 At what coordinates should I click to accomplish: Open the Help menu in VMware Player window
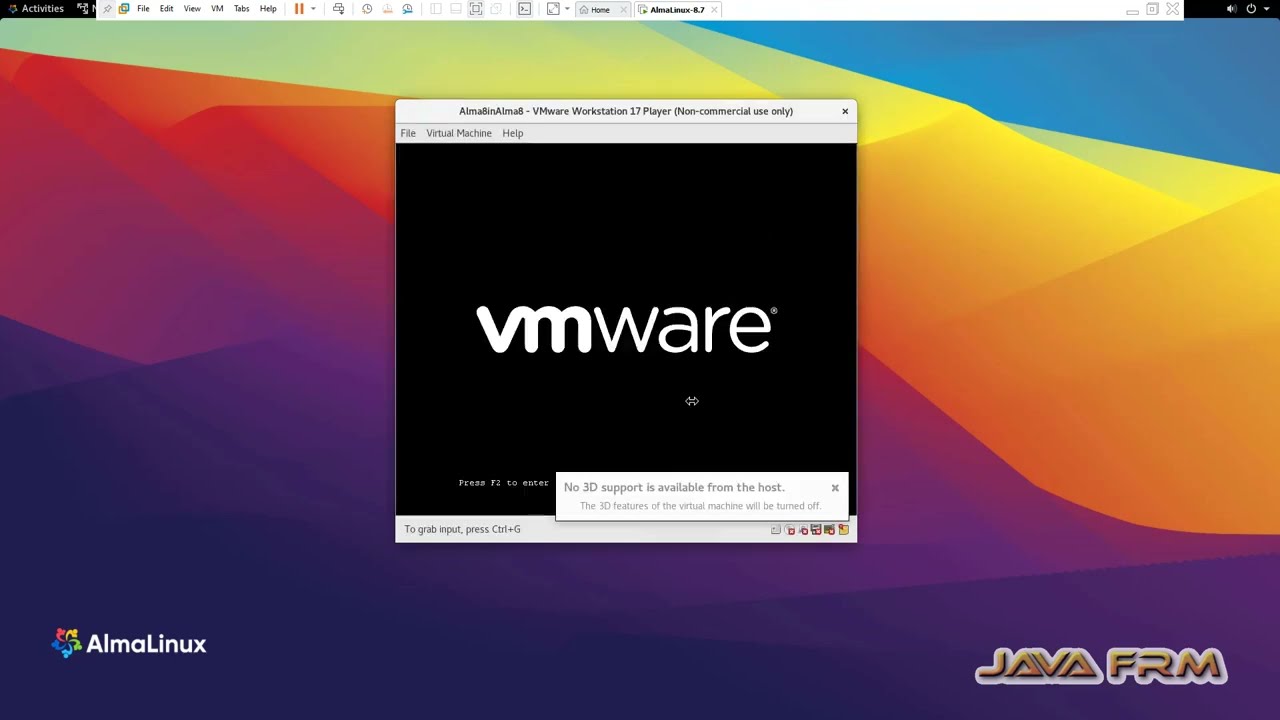(x=512, y=133)
